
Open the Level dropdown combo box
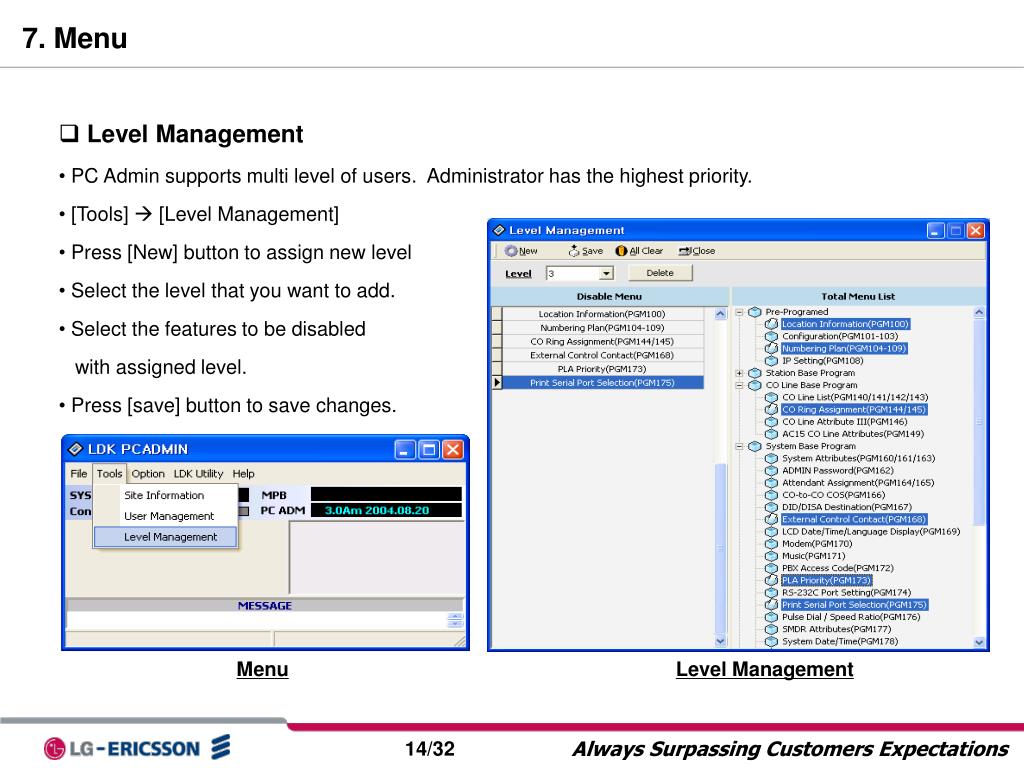[x=607, y=273]
